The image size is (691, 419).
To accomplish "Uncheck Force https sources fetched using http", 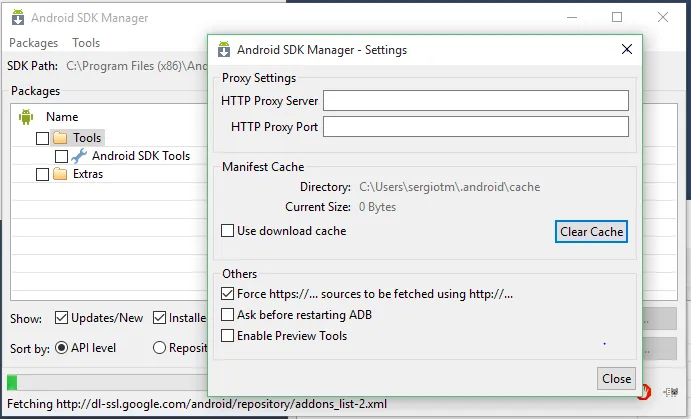I will pos(227,293).
